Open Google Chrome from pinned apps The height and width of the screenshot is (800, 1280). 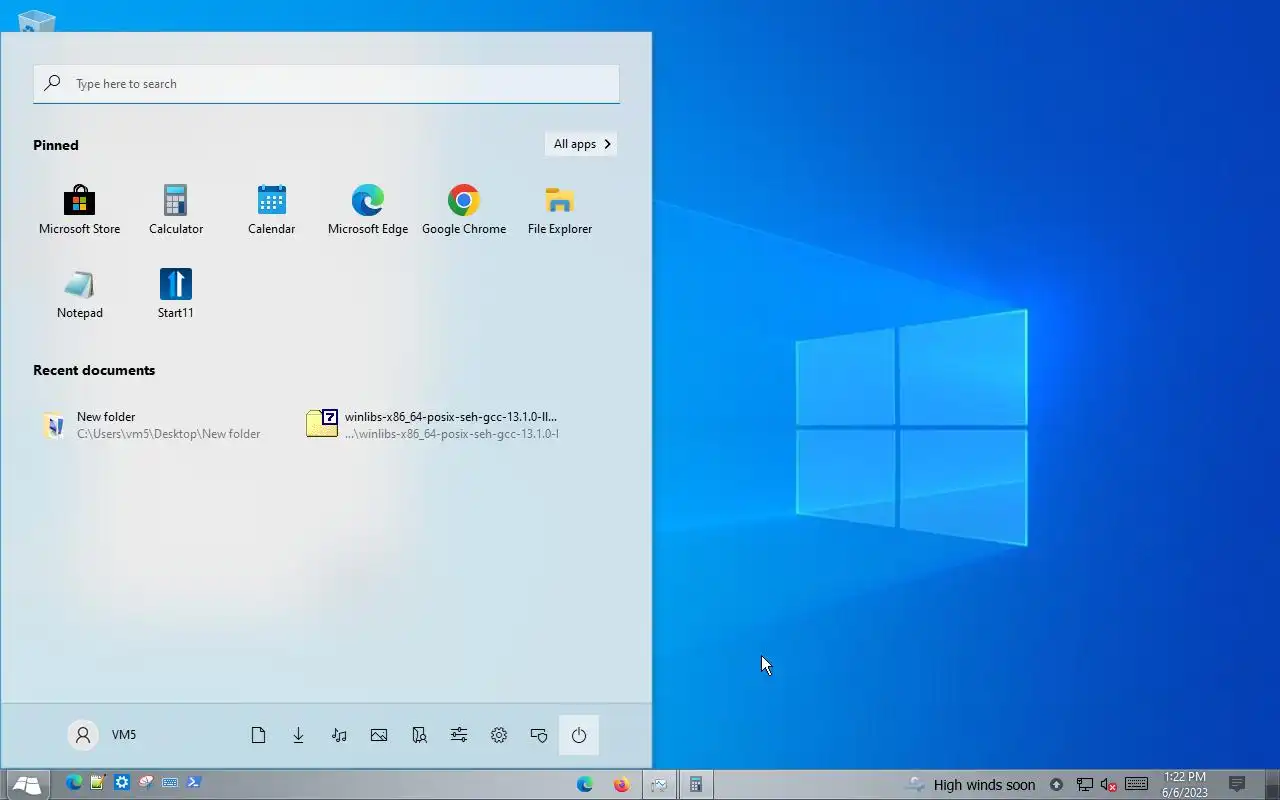click(464, 210)
